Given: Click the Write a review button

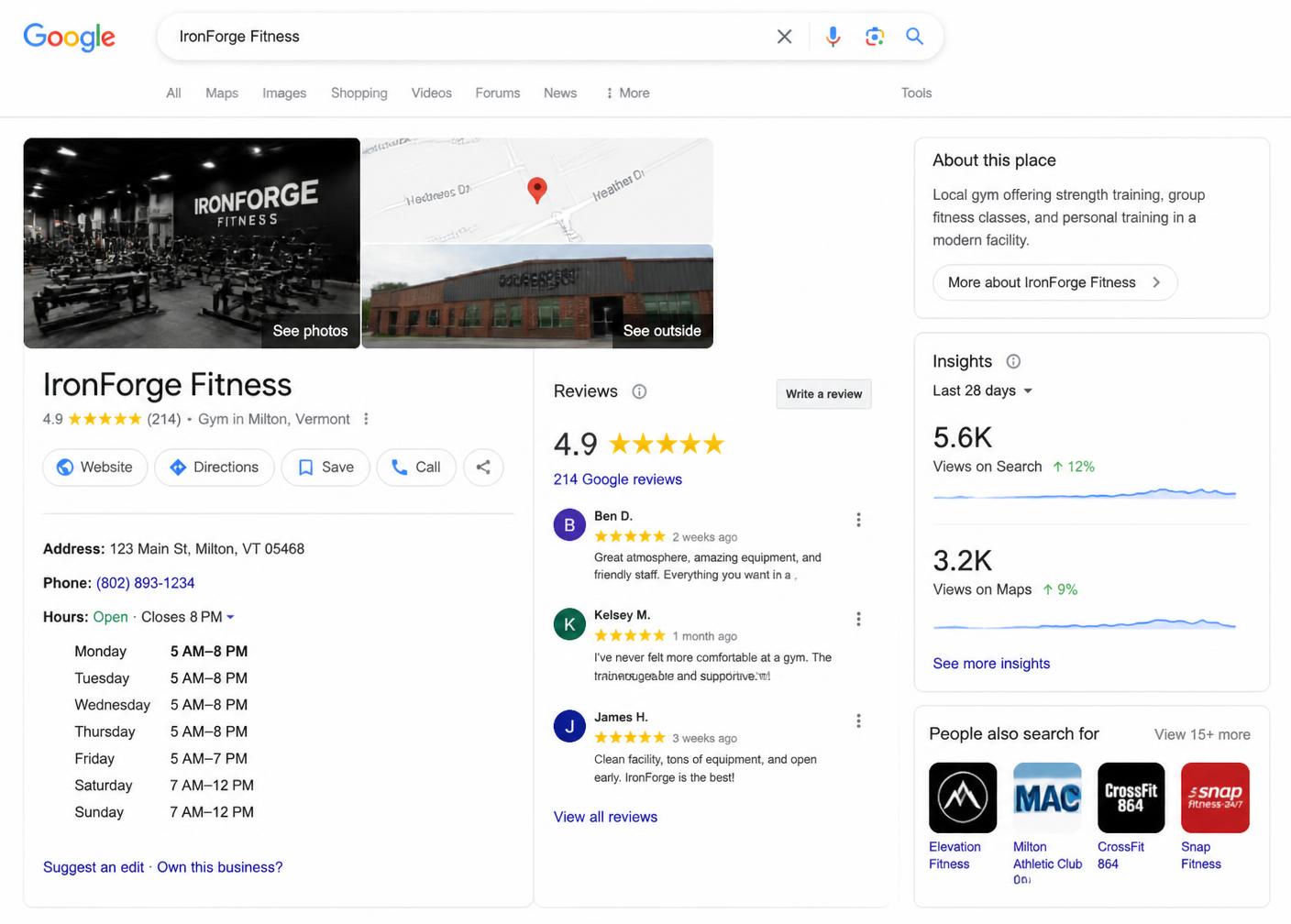Looking at the screenshot, I should click(x=823, y=394).
